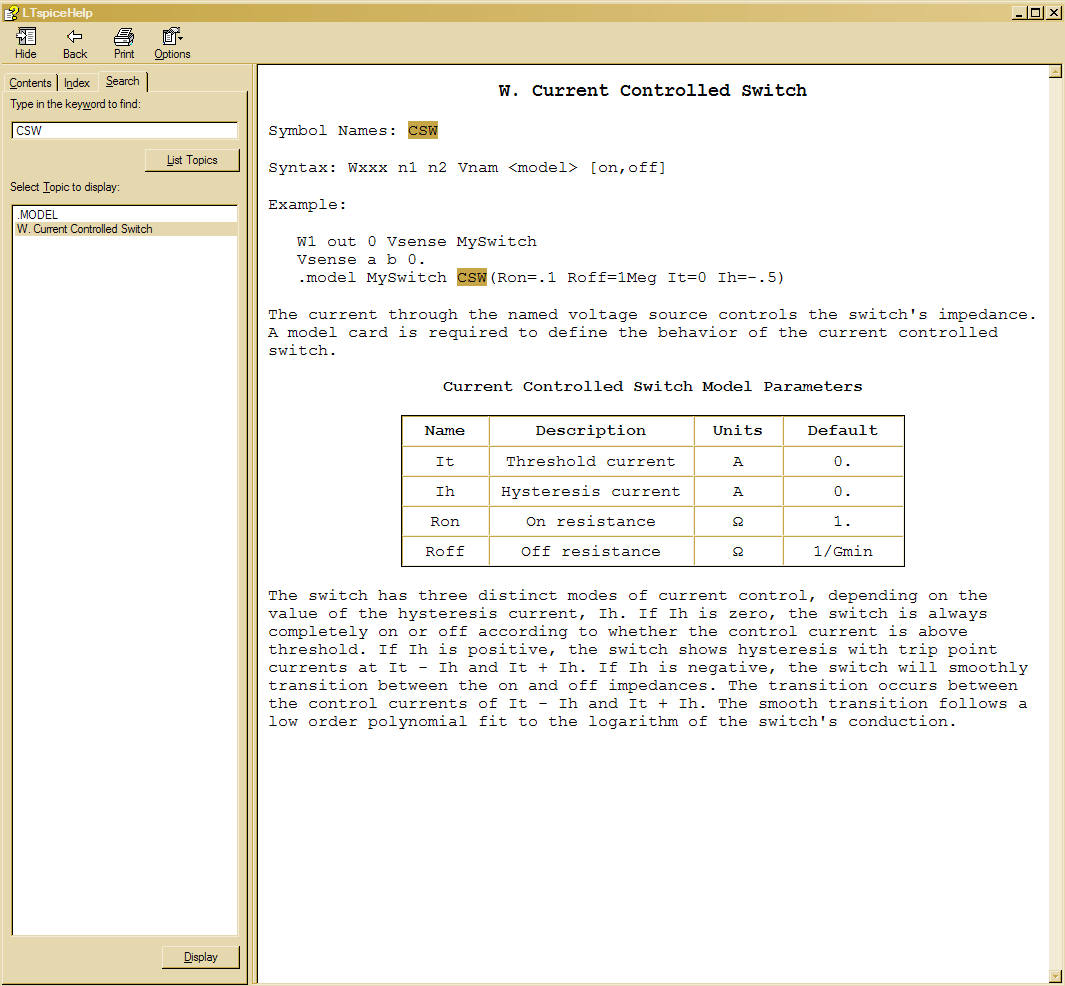The width and height of the screenshot is (1065, 986).
Task: Click the heading W. Current Controlled Switch
Action: (x=652, y=91)
